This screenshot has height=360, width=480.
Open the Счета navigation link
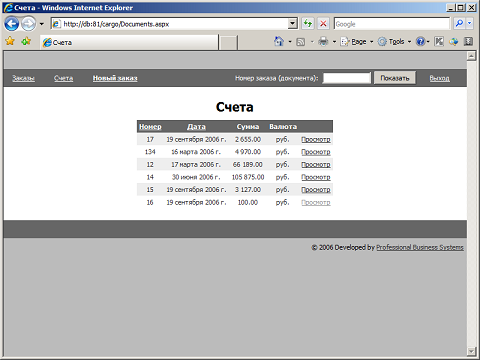click(x=63, y=78)
